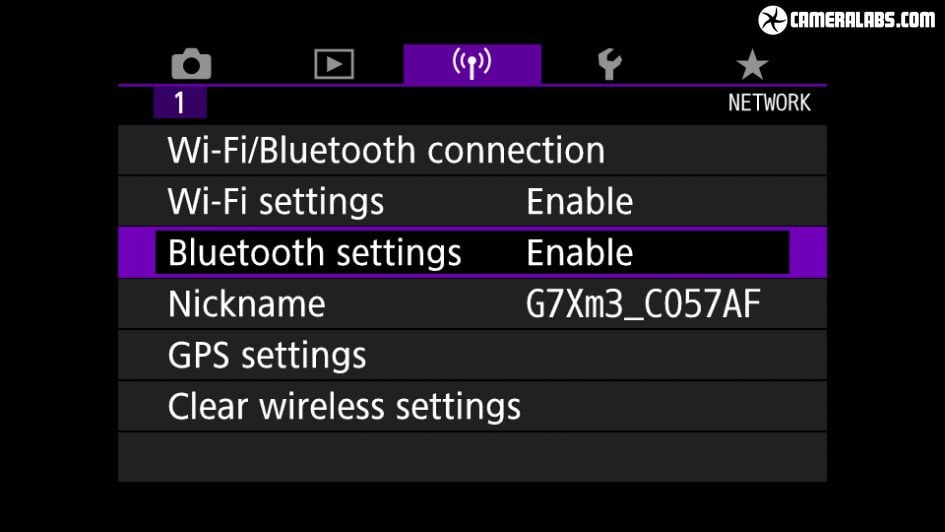
Task: Open the wrench setup tab
Action: [x=609, y=65]
